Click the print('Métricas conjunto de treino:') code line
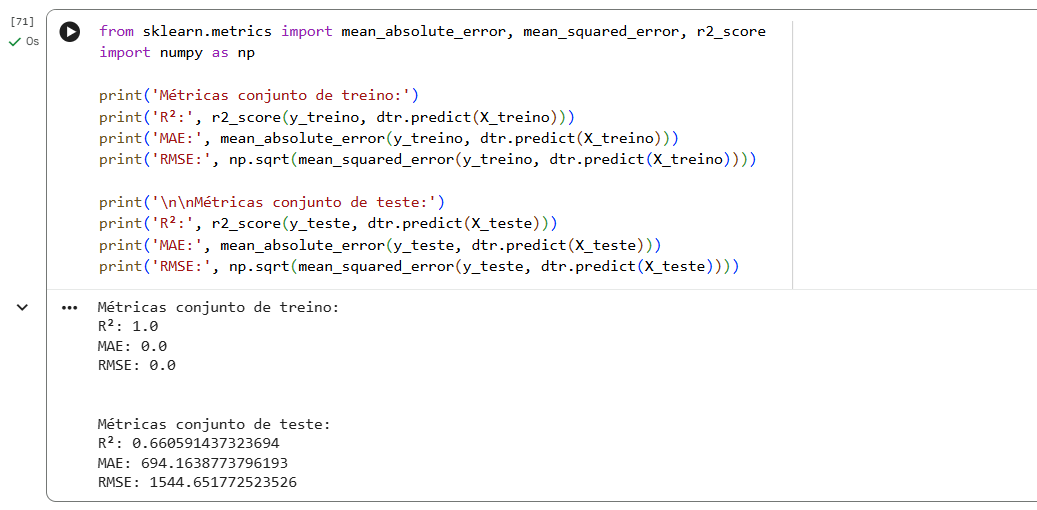The image size is (1037, 510). [x=258, y=96]
